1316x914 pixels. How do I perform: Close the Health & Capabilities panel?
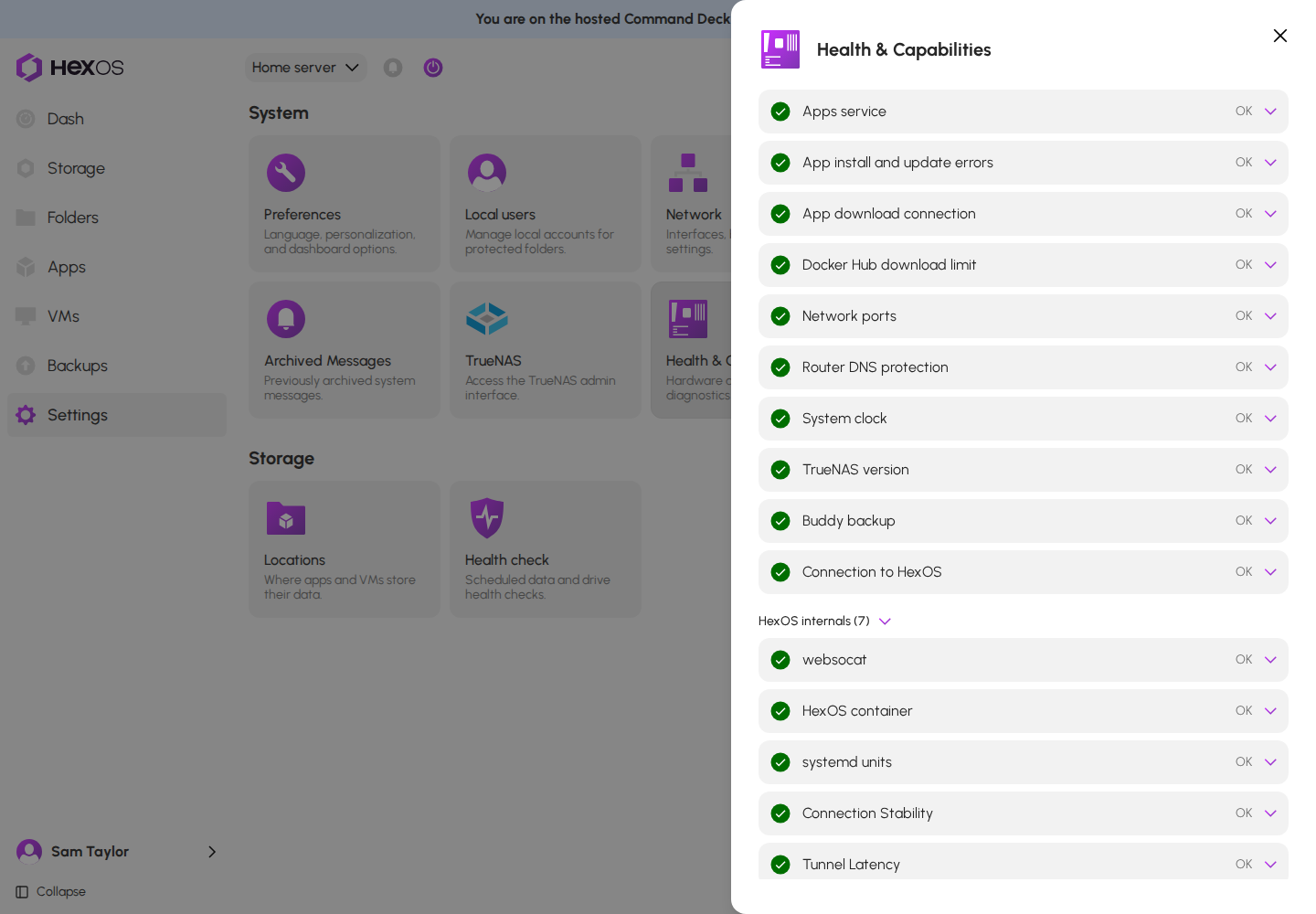[1280, 36]
